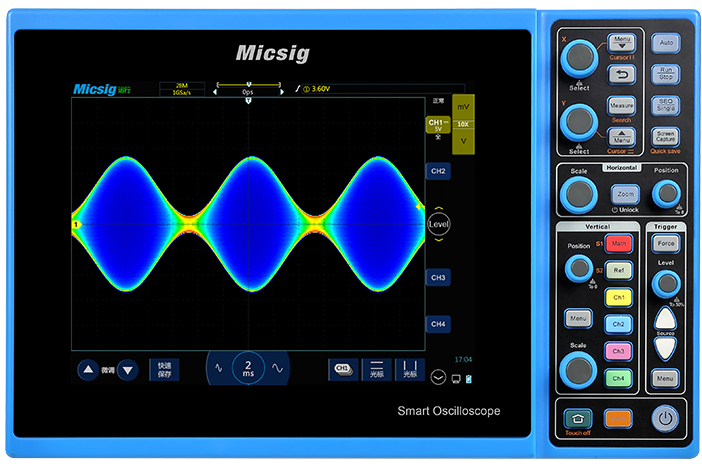Image resolution: width=702 pixels, height=466 pixels.
Task: Push the Horizontal Zoom button
Action: click(625, 194)
